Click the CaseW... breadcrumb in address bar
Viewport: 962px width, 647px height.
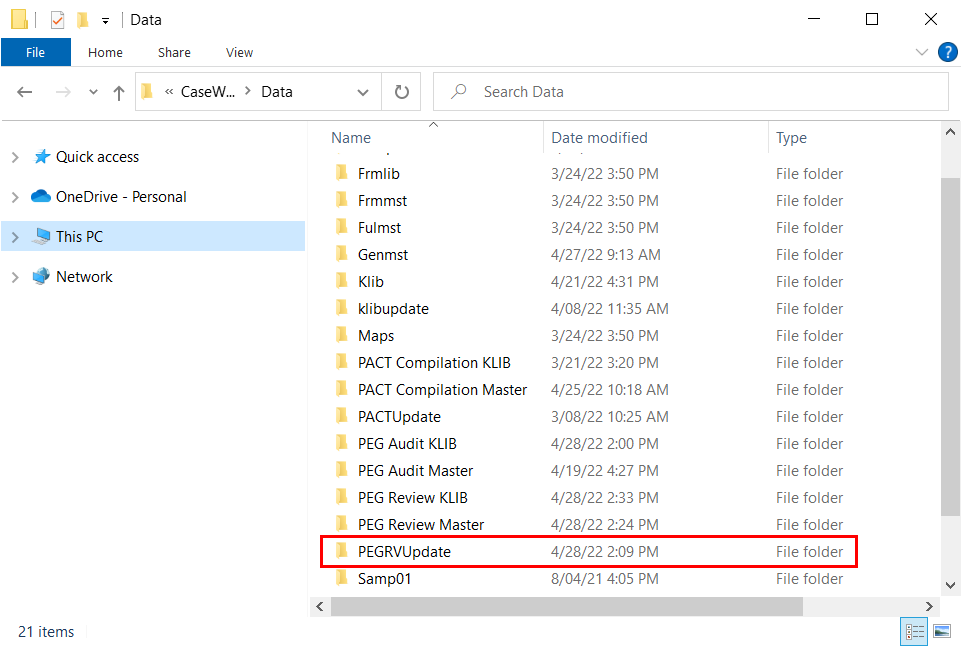point(207,92)
